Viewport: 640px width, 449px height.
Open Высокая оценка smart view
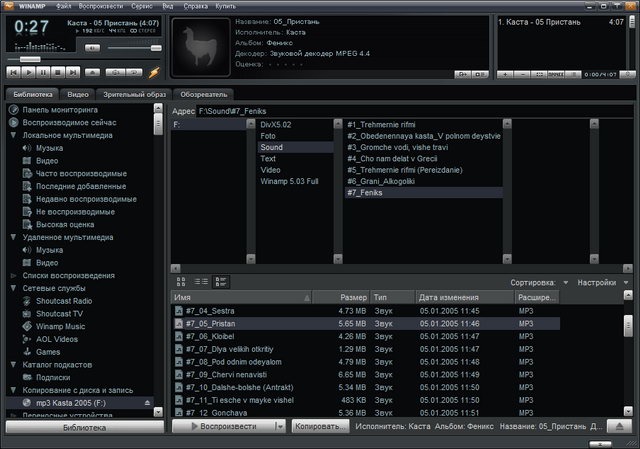pyautogui.click(x=65, y=224)
